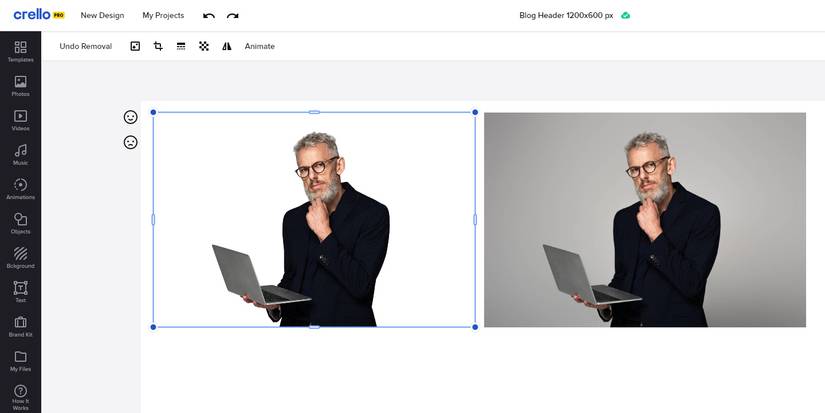Select the crop tool icon
The width and height of the screenshot is (825, 413).
158,46
